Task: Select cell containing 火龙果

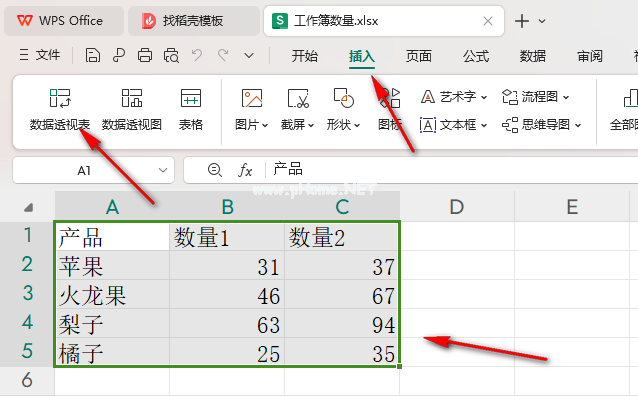Action: coord(112,295)
